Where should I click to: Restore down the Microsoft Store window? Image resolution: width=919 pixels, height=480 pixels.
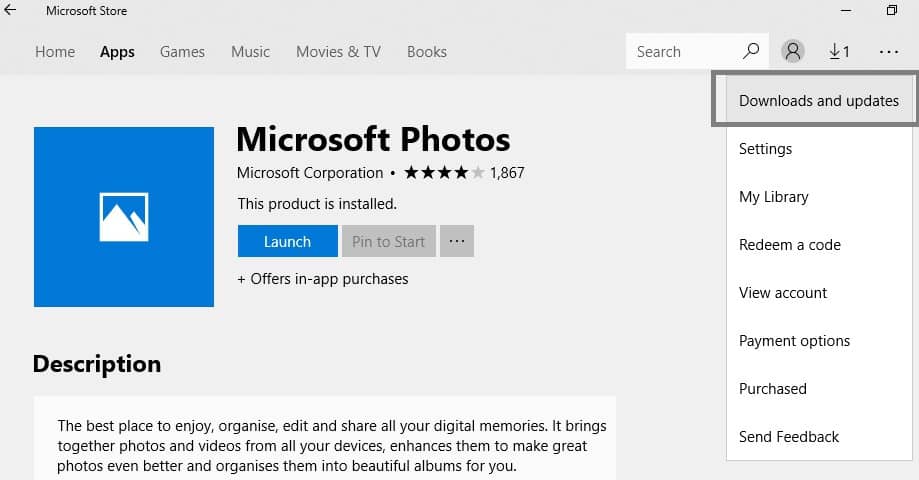pyautogui.click(x=891, y=10)
